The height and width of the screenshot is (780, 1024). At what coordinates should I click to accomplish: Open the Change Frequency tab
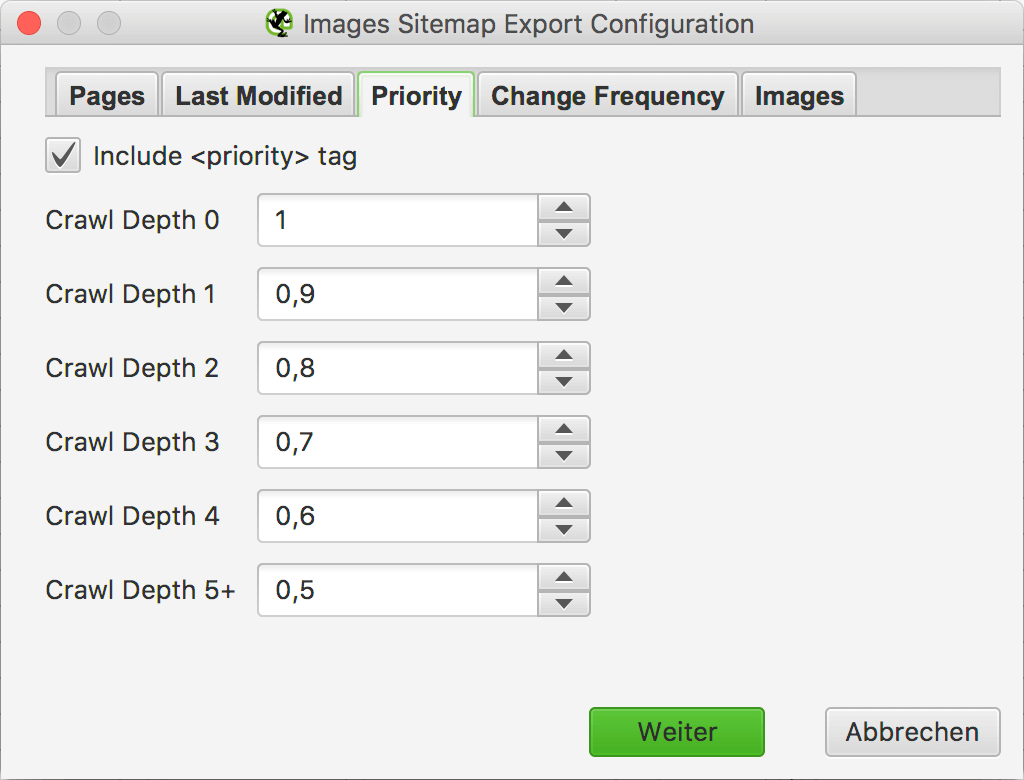(x=607, y=95)
